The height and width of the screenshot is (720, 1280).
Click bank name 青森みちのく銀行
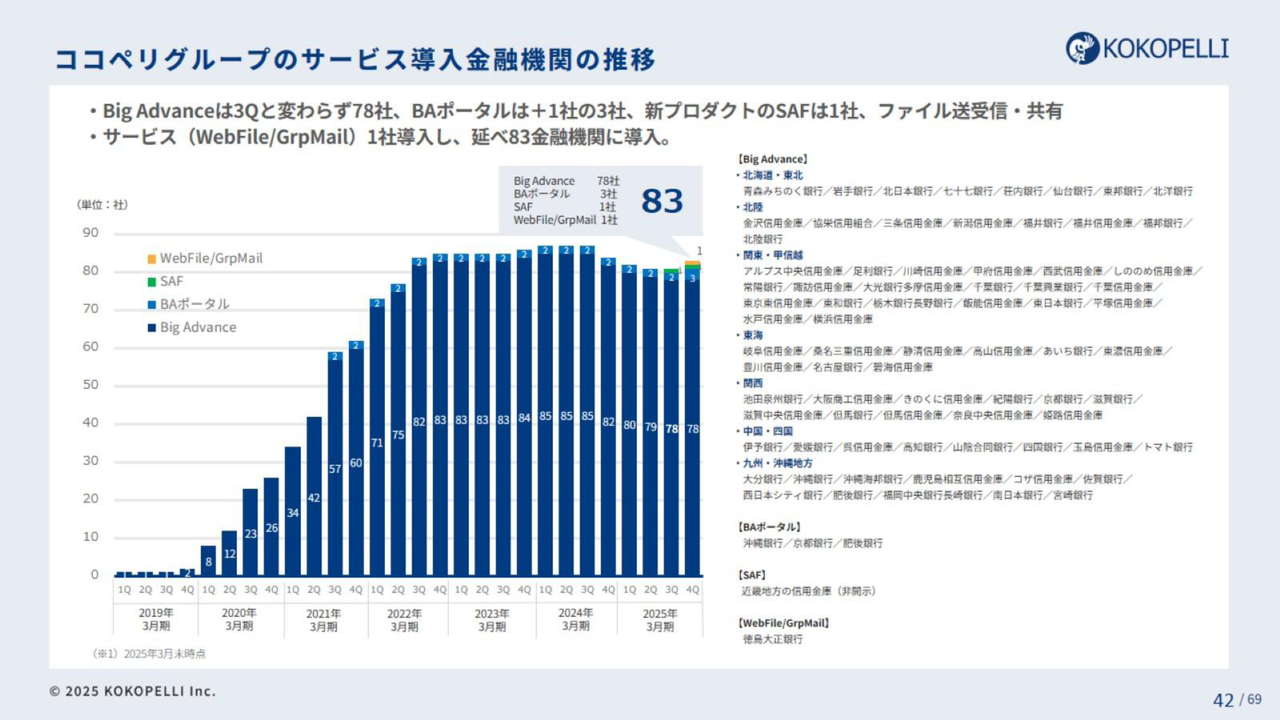click(783, 191)
